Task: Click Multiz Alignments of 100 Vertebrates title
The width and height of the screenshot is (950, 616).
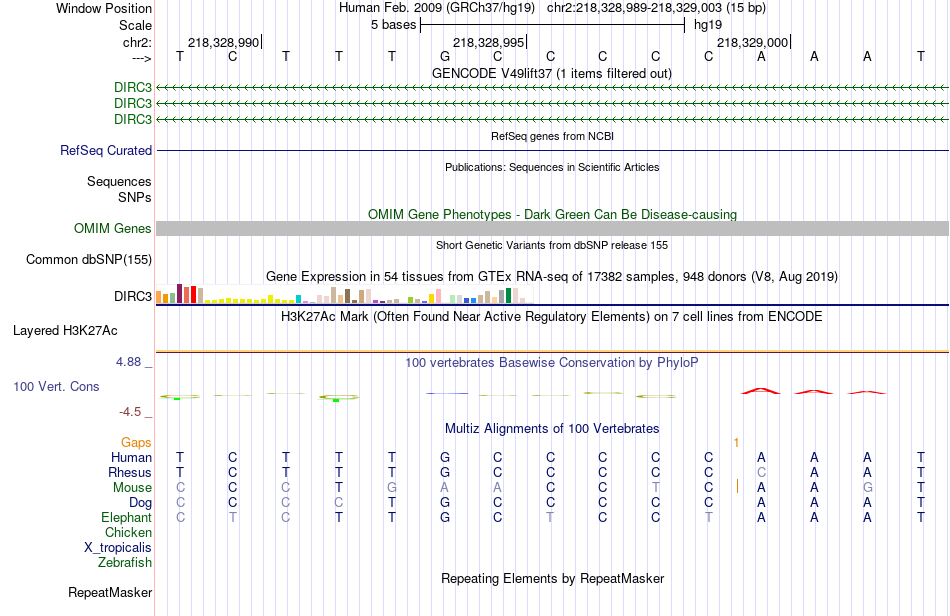Action: point(552,429)
